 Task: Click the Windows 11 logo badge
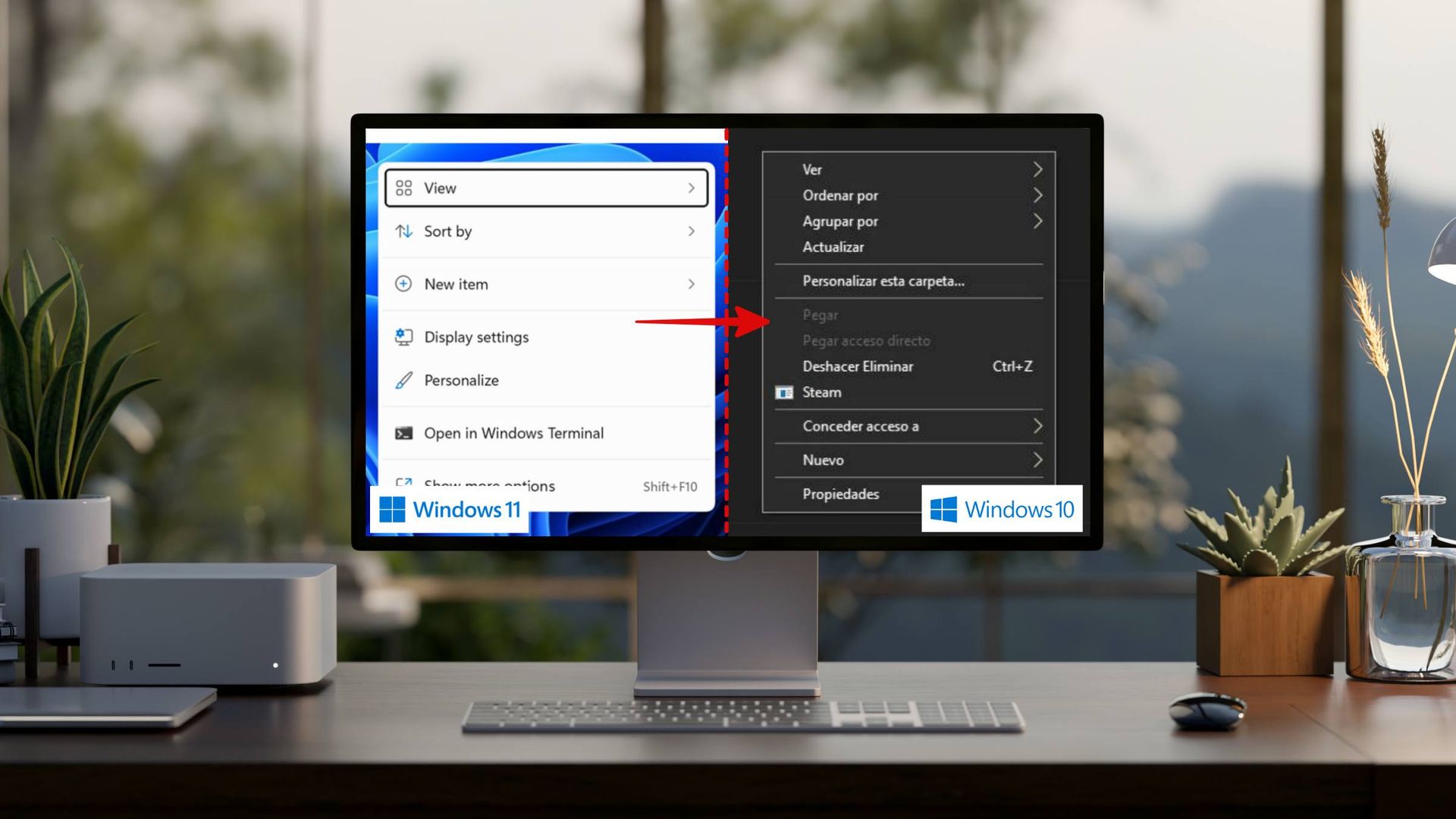point(450,509)
